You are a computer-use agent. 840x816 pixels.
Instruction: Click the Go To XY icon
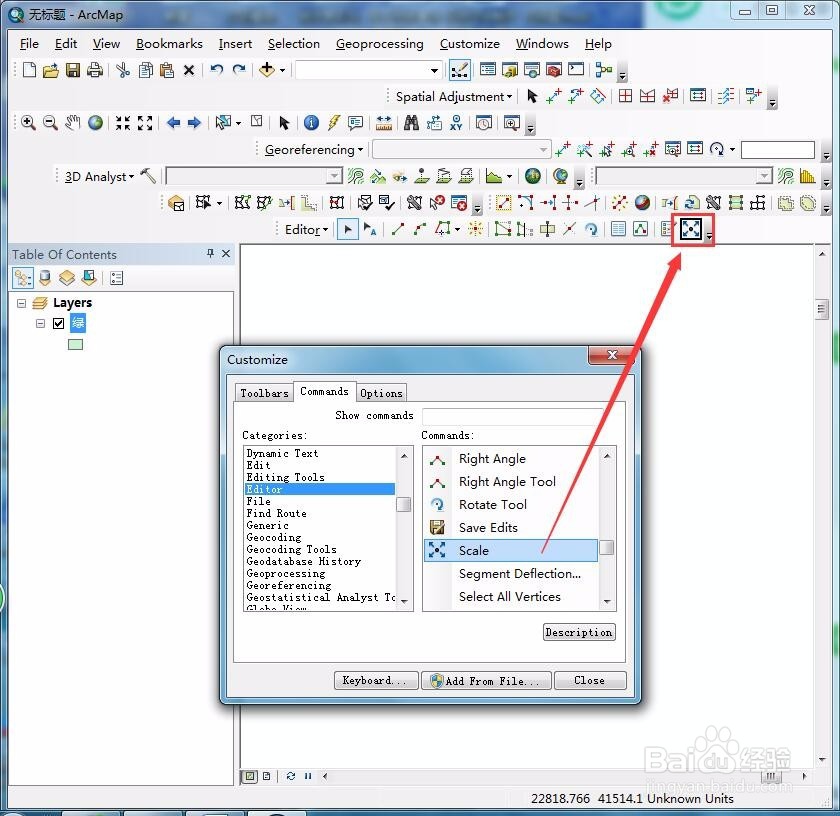[456, 123]
